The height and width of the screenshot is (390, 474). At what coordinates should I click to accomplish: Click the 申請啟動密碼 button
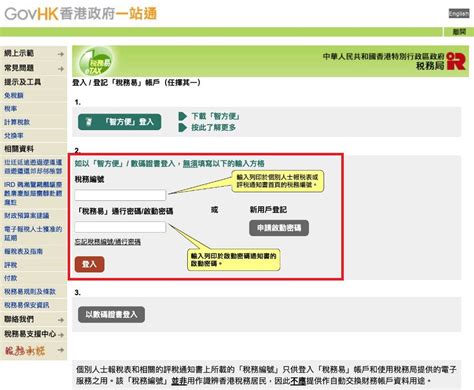pyautogui.click(x=279, y=228)
